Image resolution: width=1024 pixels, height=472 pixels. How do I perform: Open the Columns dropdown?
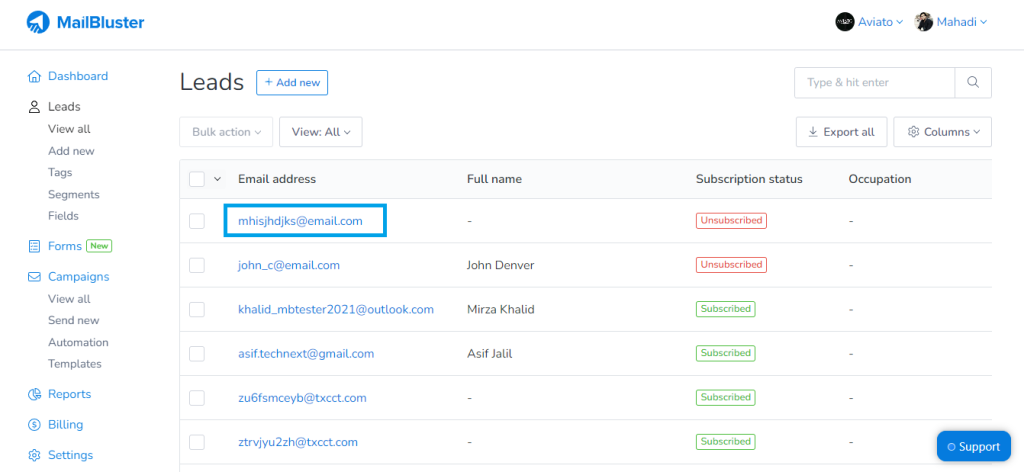click(x=942, y=132)
